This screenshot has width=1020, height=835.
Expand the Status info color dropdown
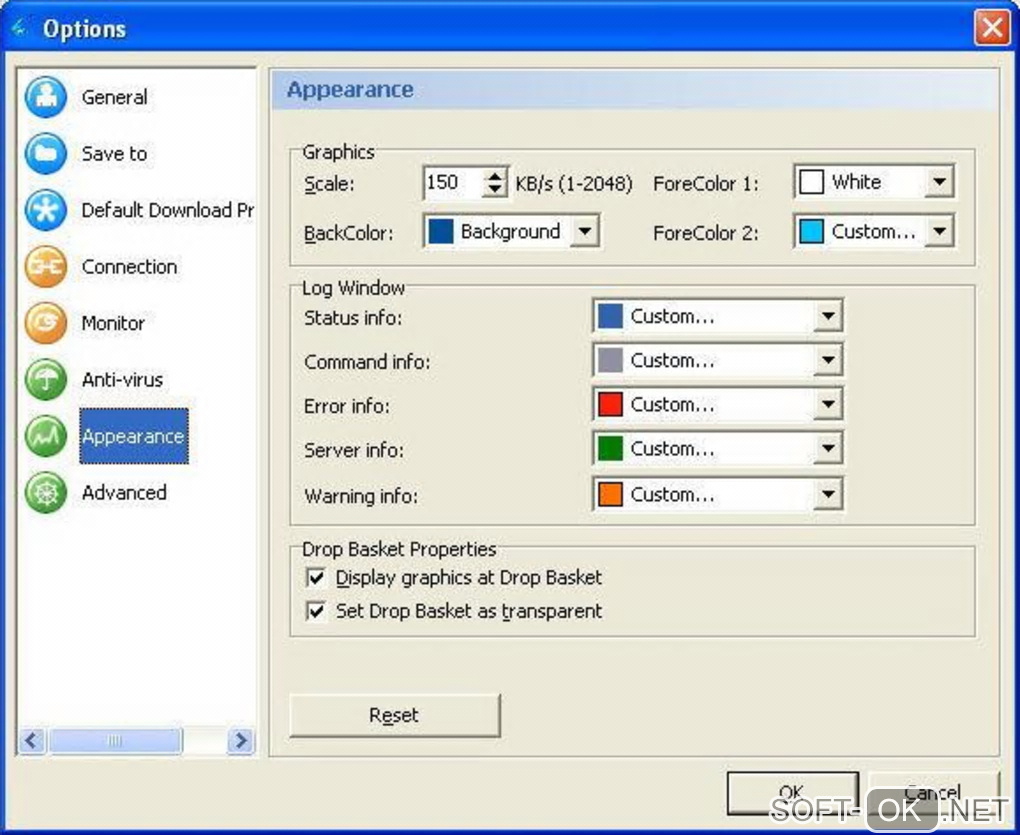click(x=827, y=316)
